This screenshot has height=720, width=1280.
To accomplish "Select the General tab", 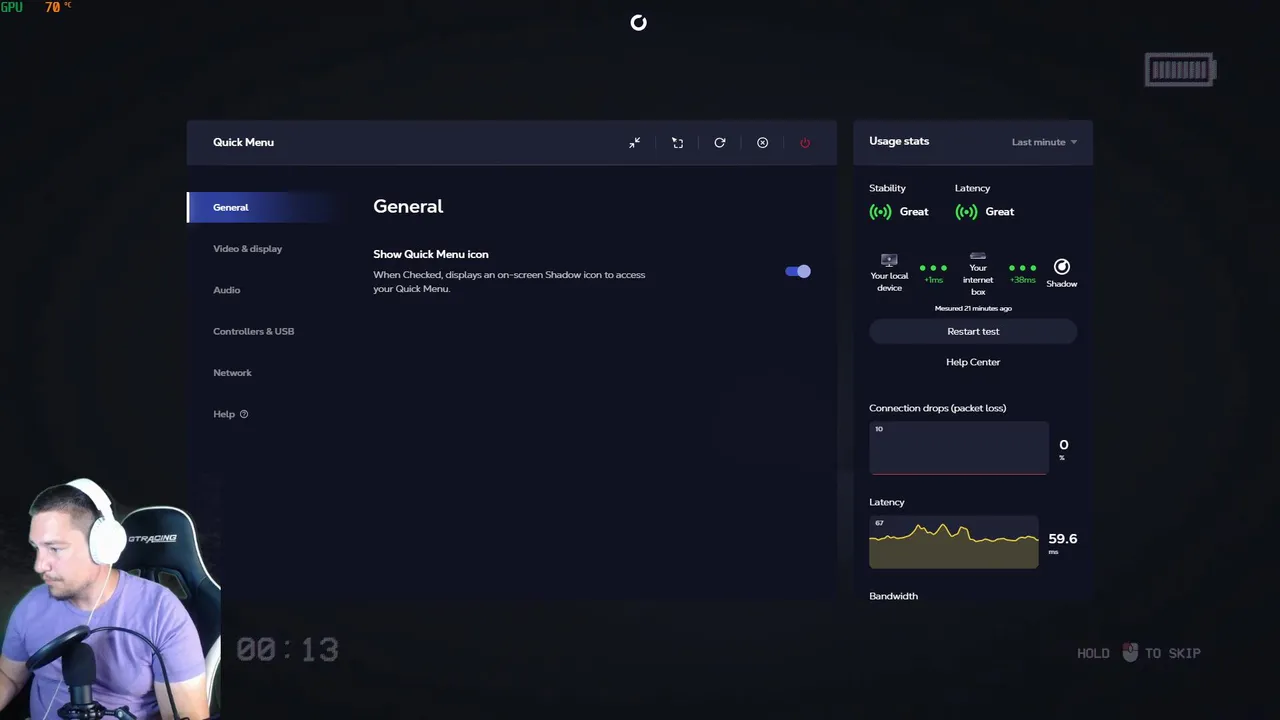I will (x=262, y=207).
